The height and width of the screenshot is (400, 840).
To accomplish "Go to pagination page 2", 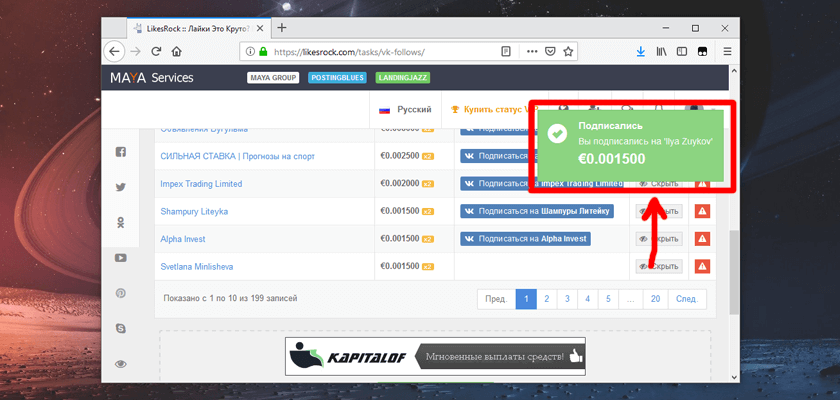I will point(546,299).
